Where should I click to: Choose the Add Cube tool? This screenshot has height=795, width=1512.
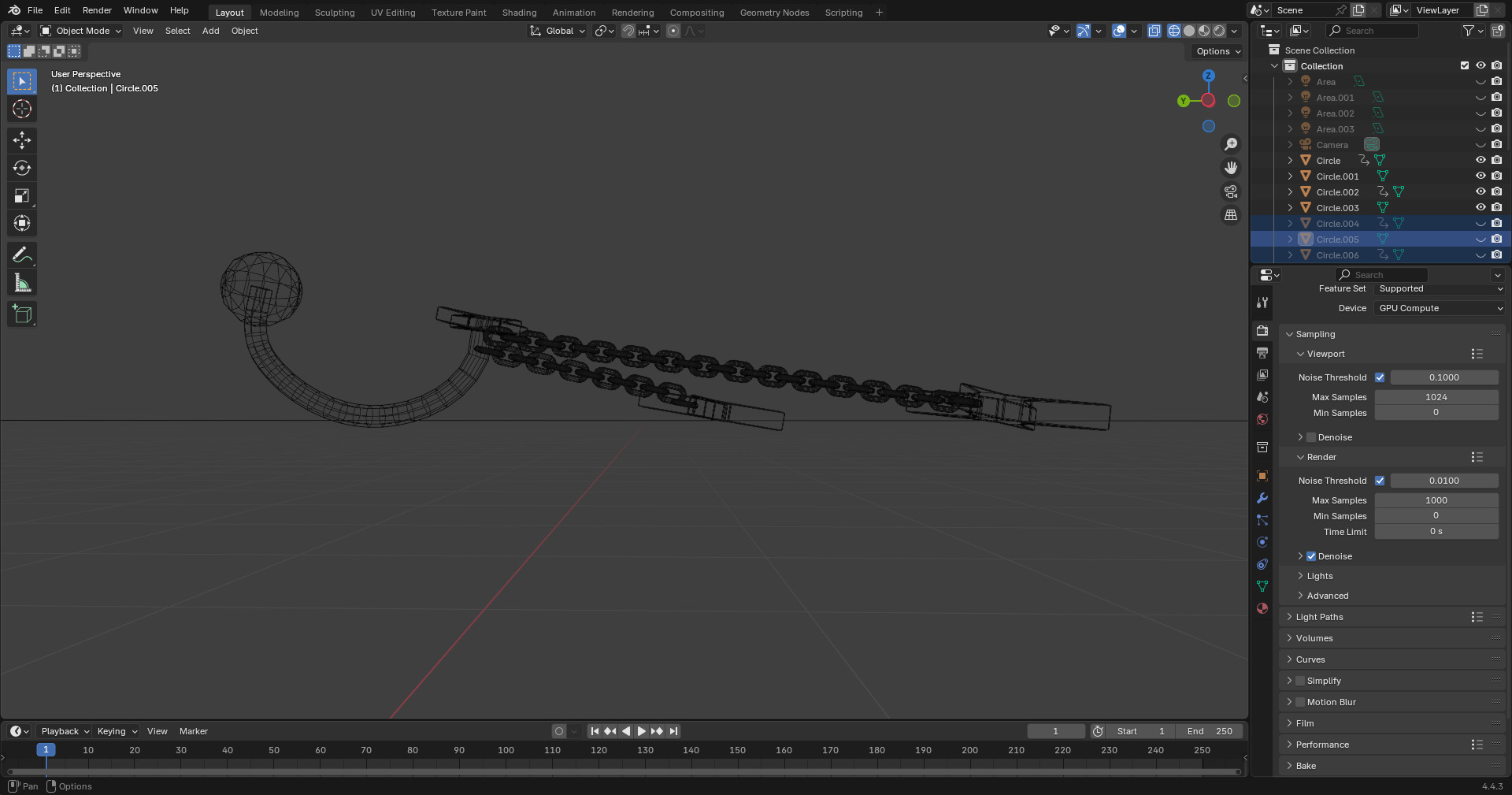(x=22, y=314)
